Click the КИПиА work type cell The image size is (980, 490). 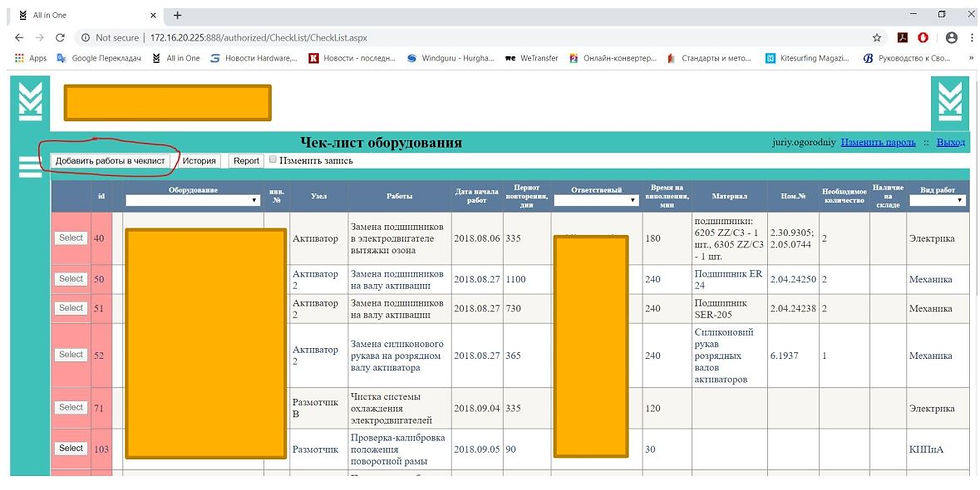938,449
